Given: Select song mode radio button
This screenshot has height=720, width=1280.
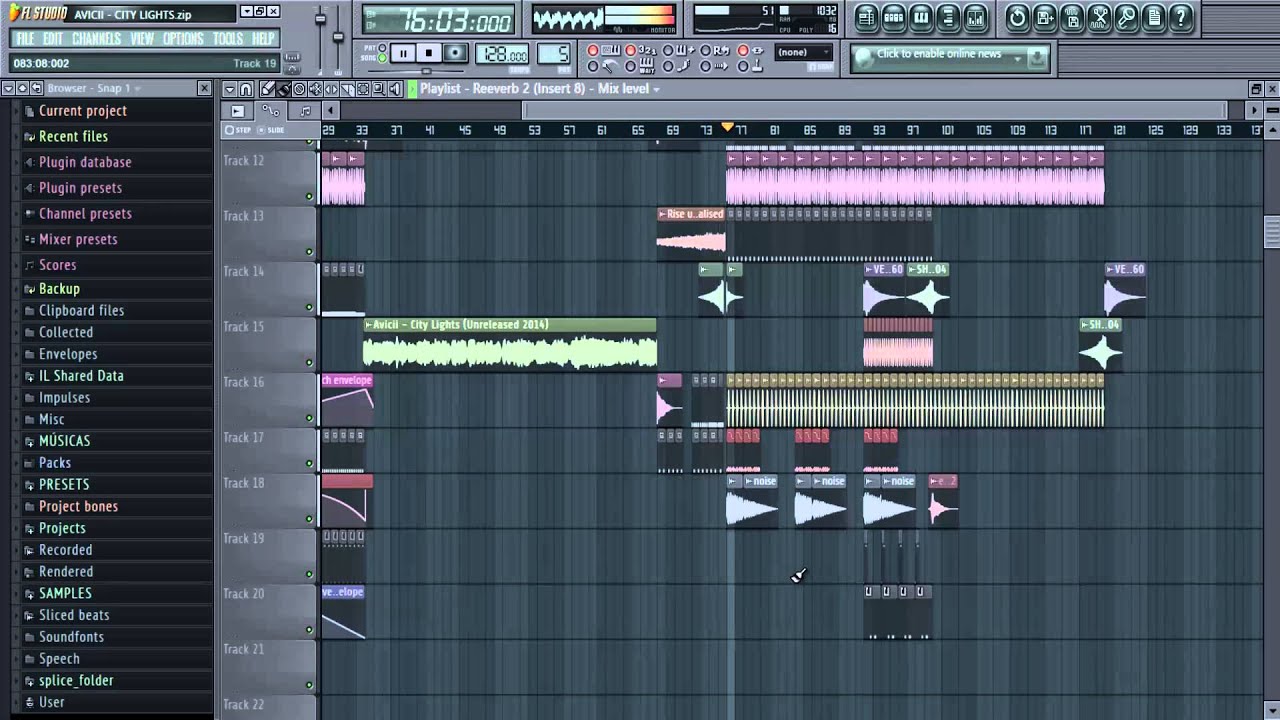Looking at the screenshot, I should click(382, 58).
